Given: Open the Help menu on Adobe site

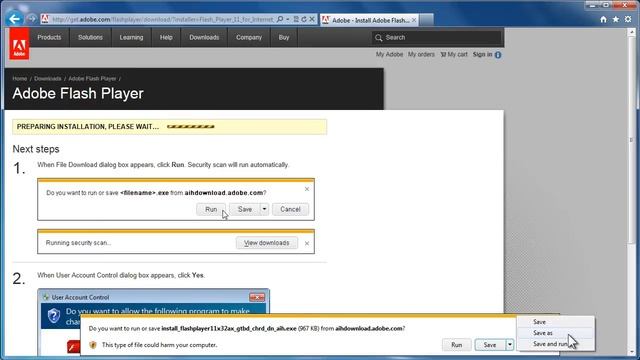Looking at the screenshot, I should coord(166,37).
